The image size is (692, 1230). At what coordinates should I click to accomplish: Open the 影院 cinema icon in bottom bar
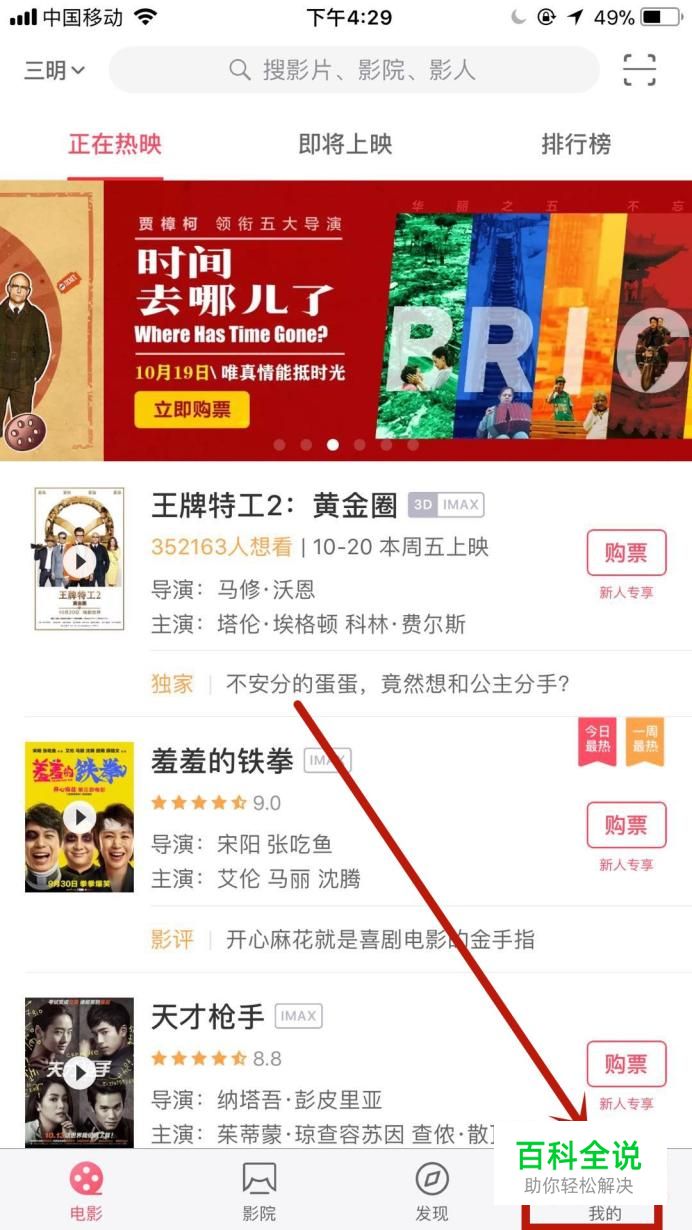[259, 1180]
